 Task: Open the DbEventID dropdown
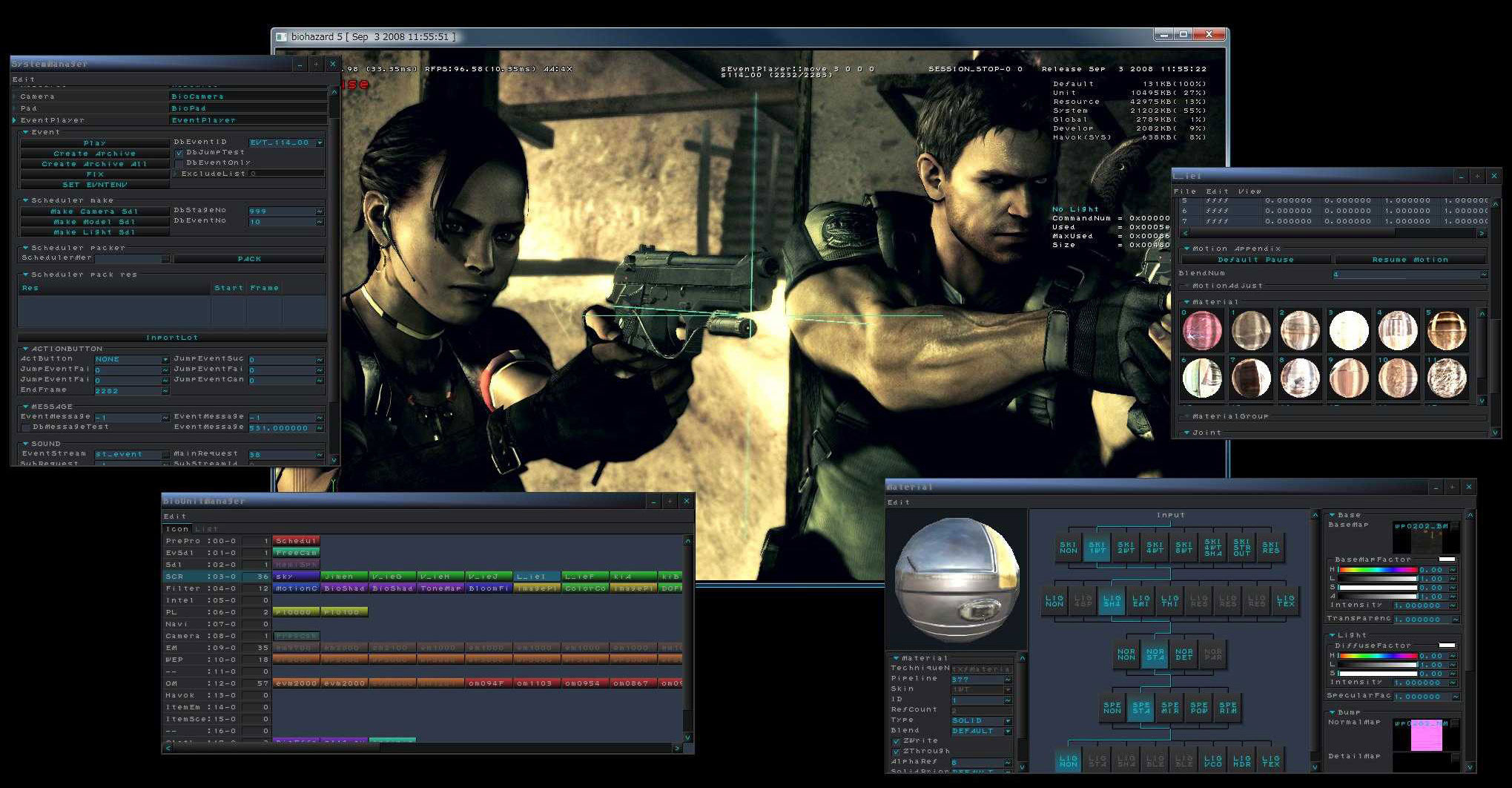[320, 142]
